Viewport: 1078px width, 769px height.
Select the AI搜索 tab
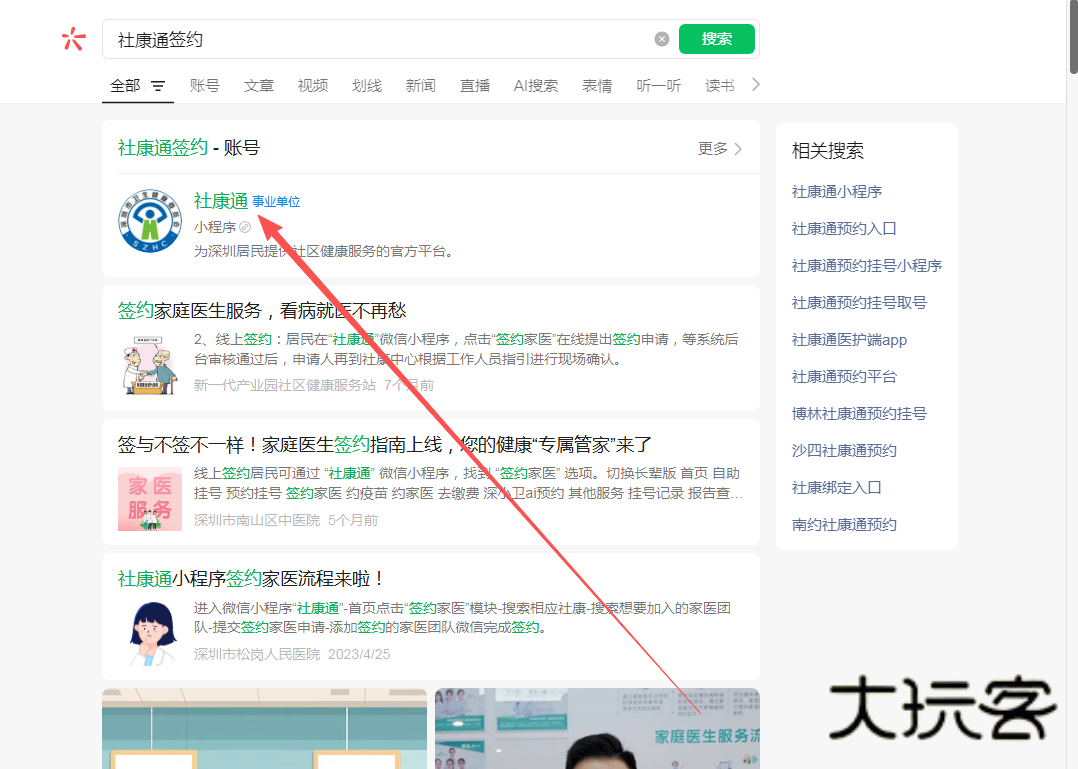click(x=536, y=86)
